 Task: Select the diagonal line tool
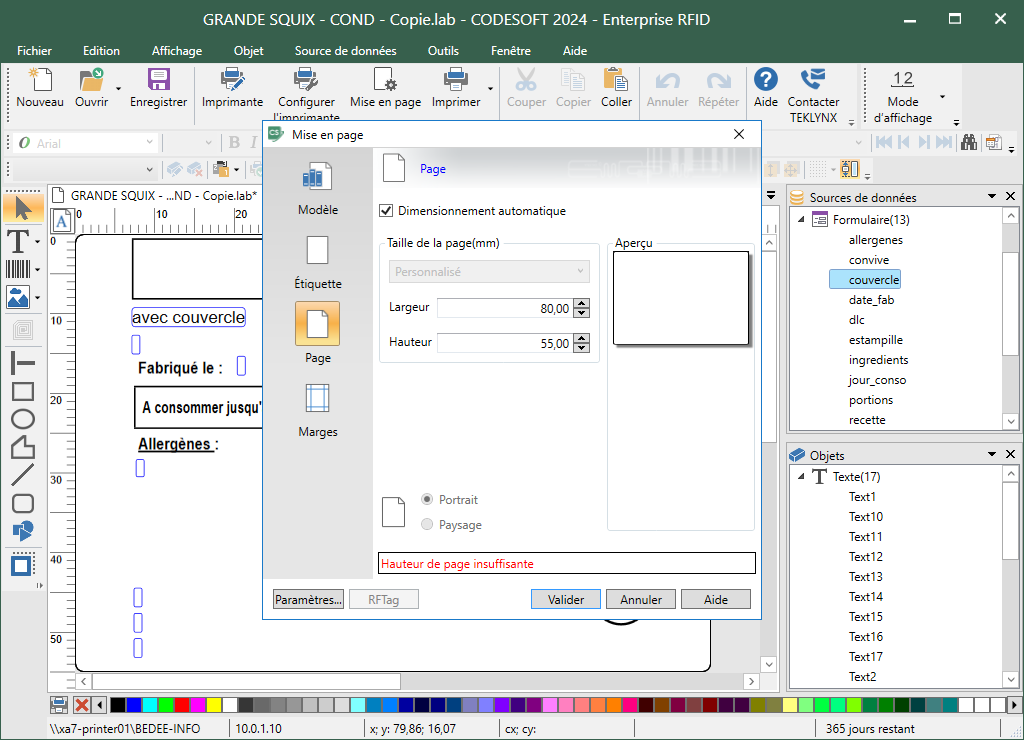[x=23, y=475]
